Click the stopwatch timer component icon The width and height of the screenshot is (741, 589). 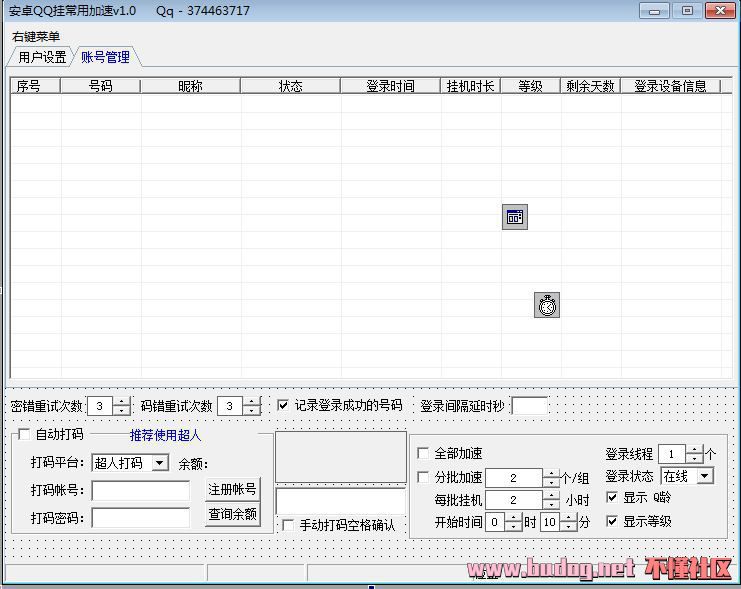(547, 305)
